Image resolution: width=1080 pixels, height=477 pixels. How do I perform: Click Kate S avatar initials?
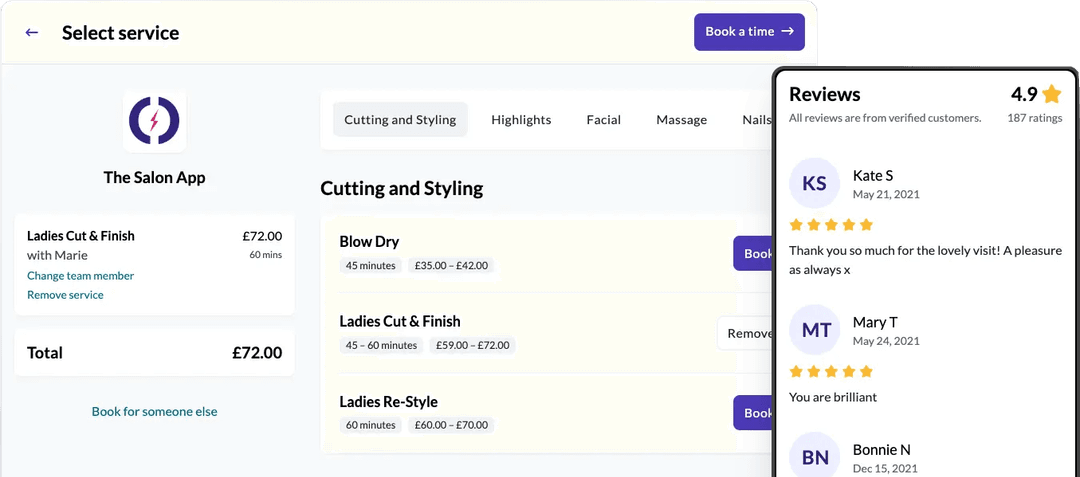coord(815,184)
